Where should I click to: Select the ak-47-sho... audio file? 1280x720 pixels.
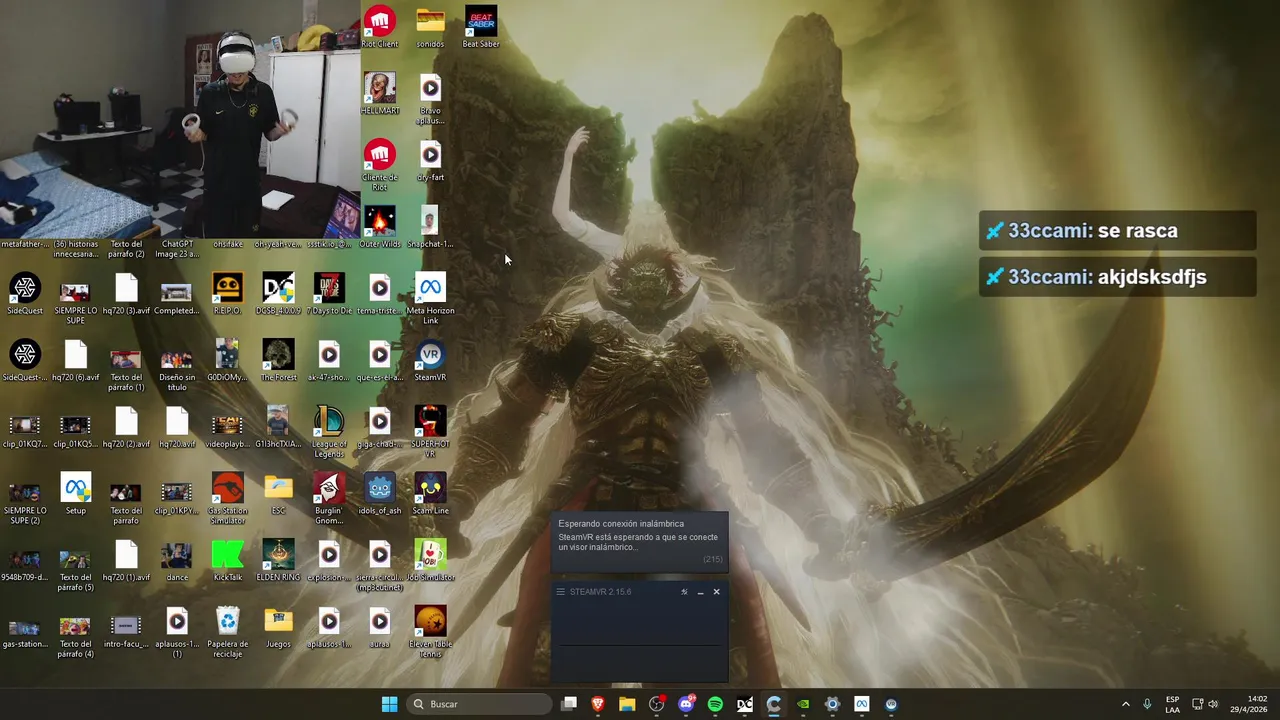click(x=329, y=360)
